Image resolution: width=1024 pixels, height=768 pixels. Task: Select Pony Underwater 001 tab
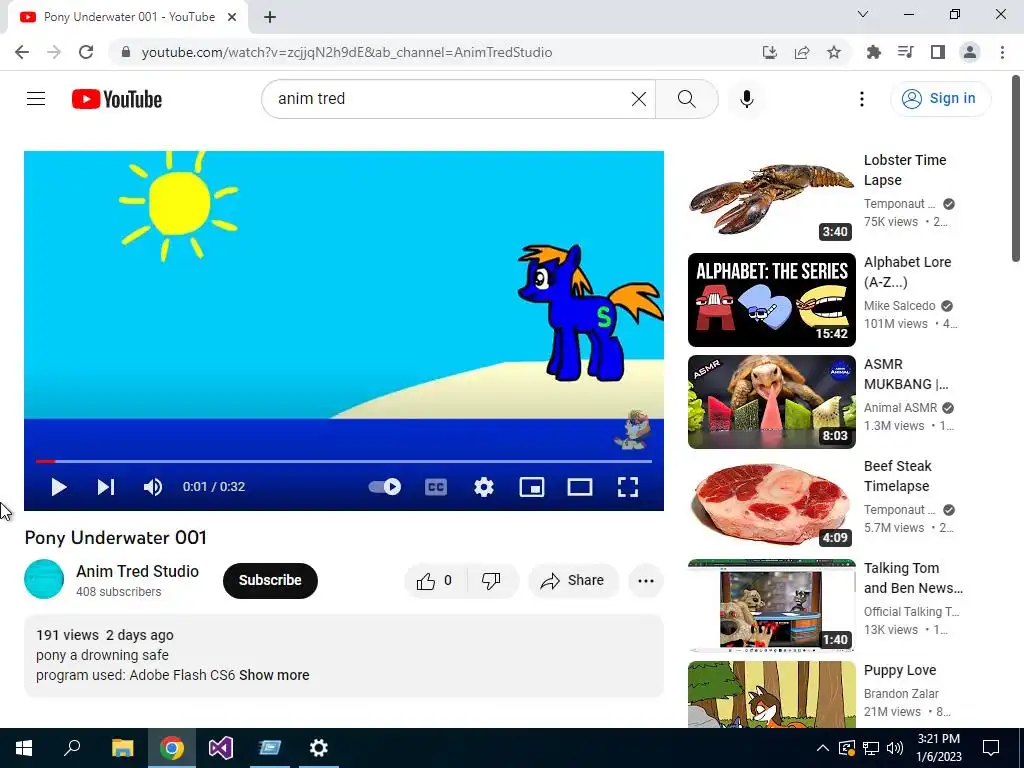128,18
